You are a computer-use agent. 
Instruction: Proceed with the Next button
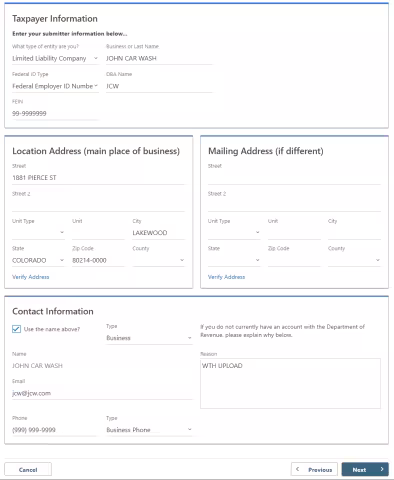pyautogui.click(x=365, y=470)
